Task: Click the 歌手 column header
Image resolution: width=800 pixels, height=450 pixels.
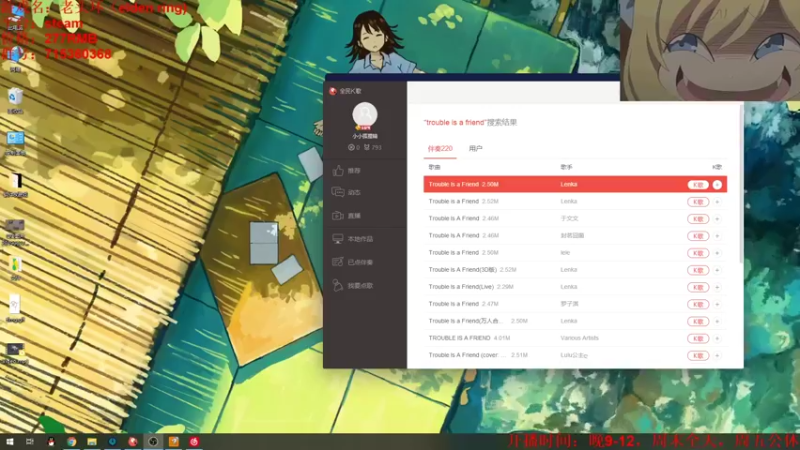Action: coord(566,167)
